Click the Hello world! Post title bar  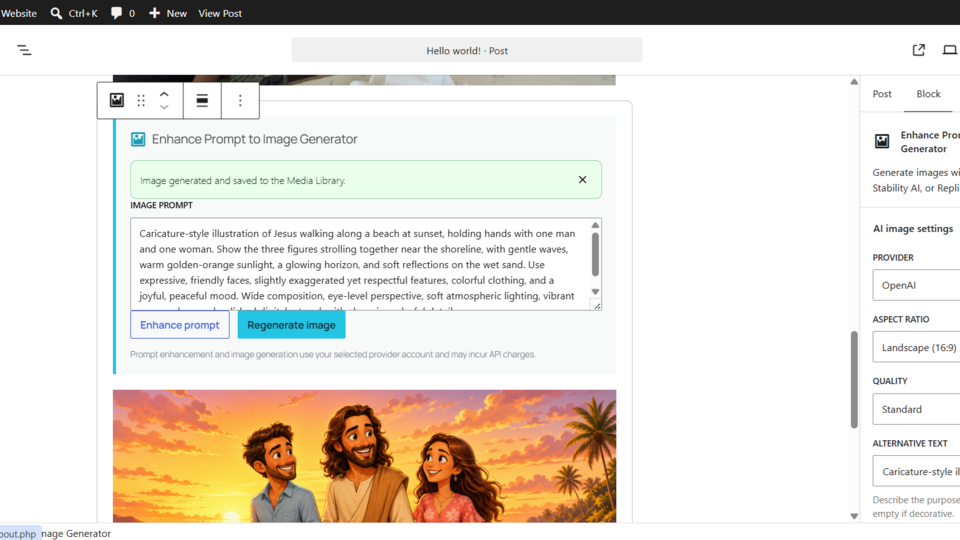point(467,50)
